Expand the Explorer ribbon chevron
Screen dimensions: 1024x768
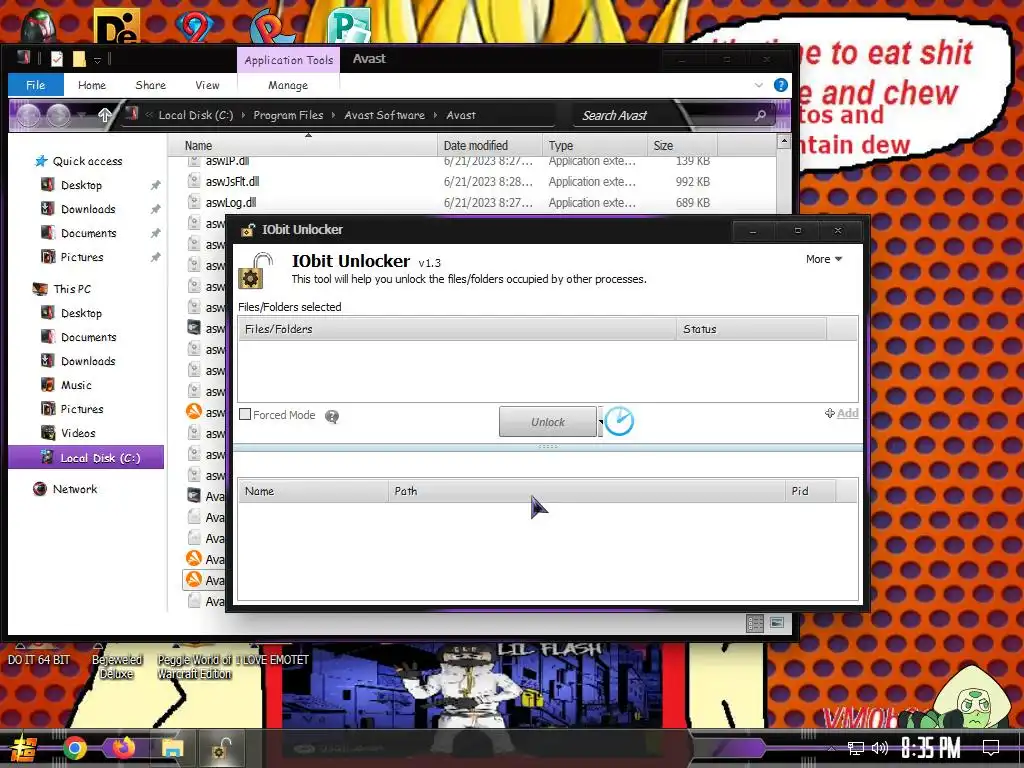coord(759,85)
